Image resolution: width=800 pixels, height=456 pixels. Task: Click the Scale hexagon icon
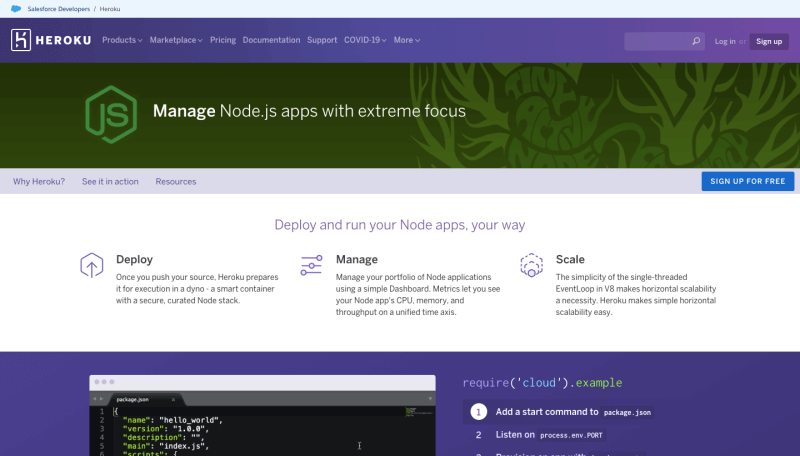click(531, 265)
